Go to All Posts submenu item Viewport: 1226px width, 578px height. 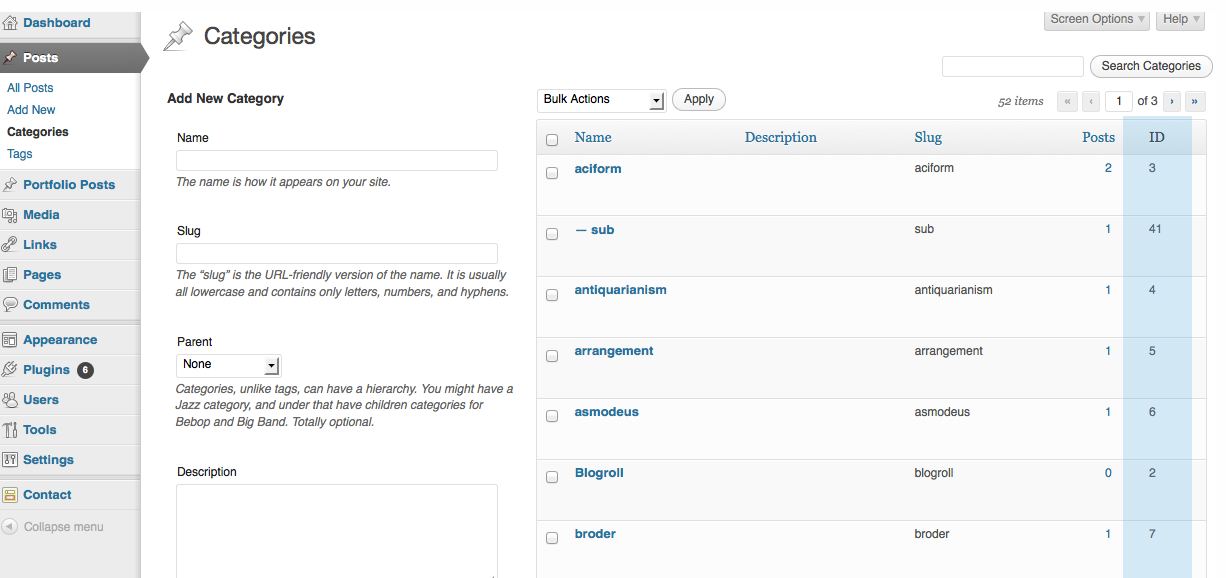tap(30, 88)
